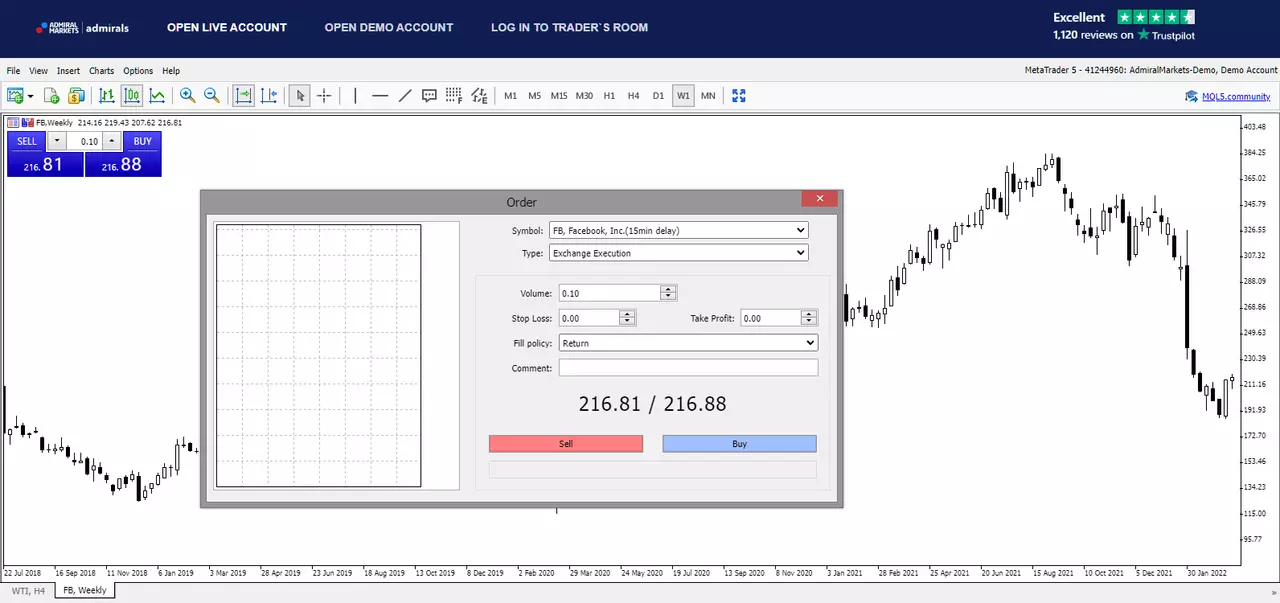Click the Elliott wave objects tool

pyautogui.click(x=479, y=96)
